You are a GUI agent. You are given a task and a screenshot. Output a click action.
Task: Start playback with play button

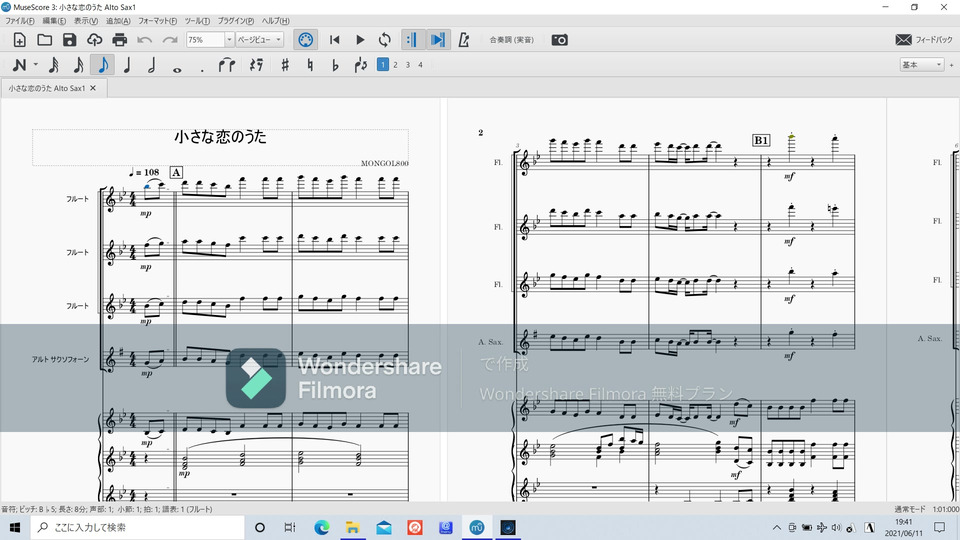(x=360, y=40)
